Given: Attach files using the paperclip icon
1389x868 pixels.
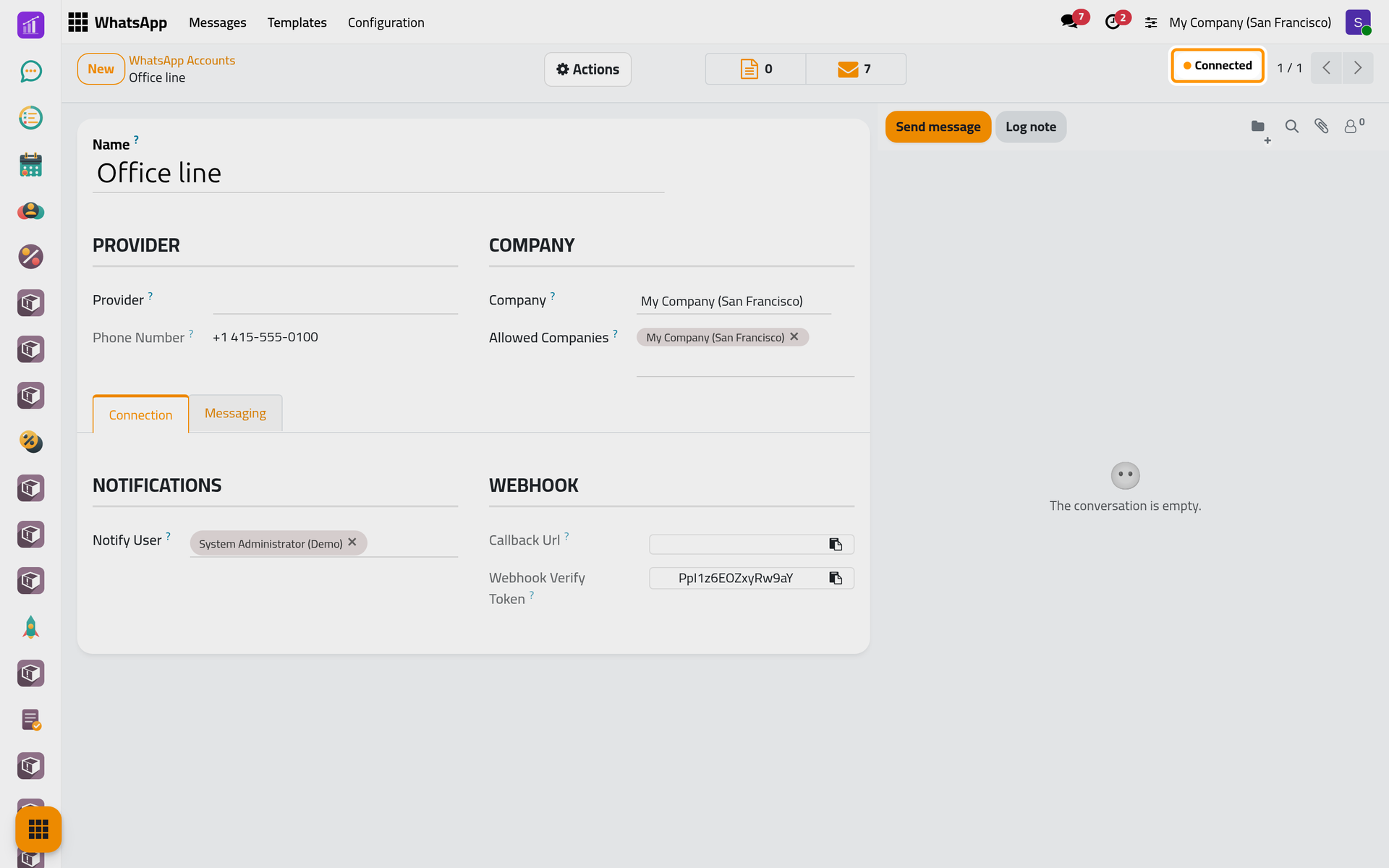Looking at the screenshot, I should click(x=1321, y=127).
